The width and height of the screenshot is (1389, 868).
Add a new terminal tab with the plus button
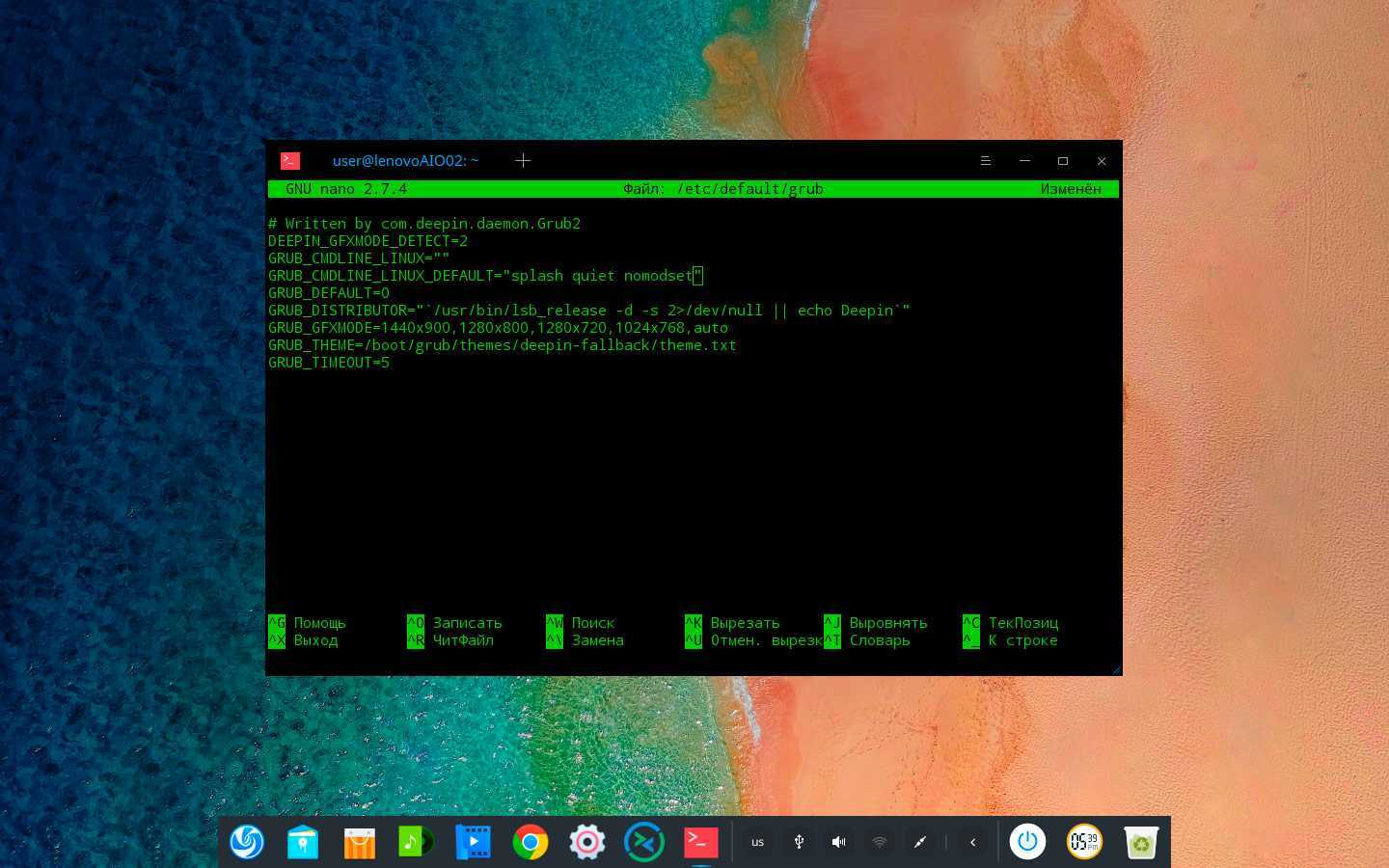click(523, 161)
